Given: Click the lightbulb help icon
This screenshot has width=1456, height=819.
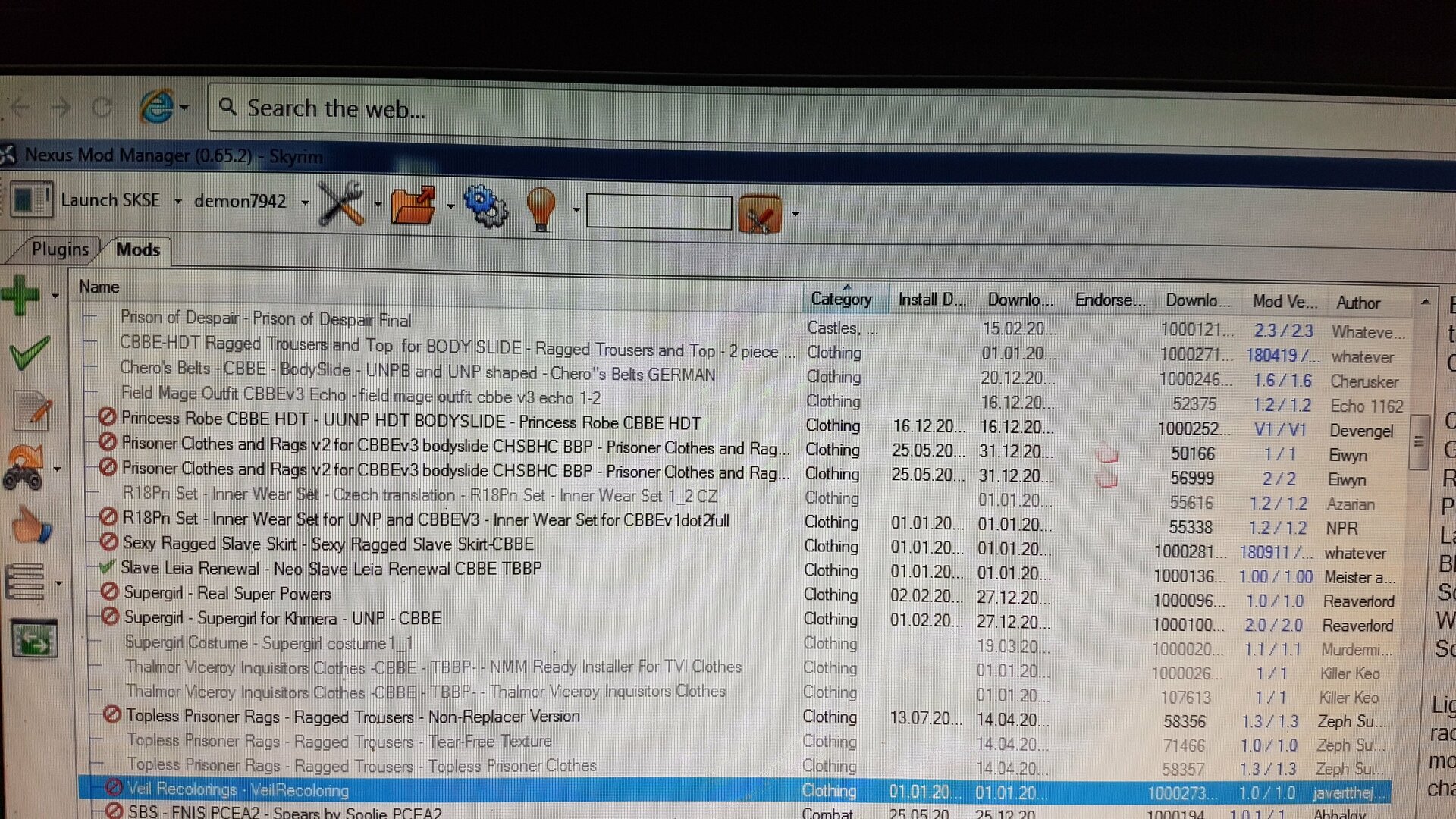Looking at the screenshot, I should pos(541,209).
